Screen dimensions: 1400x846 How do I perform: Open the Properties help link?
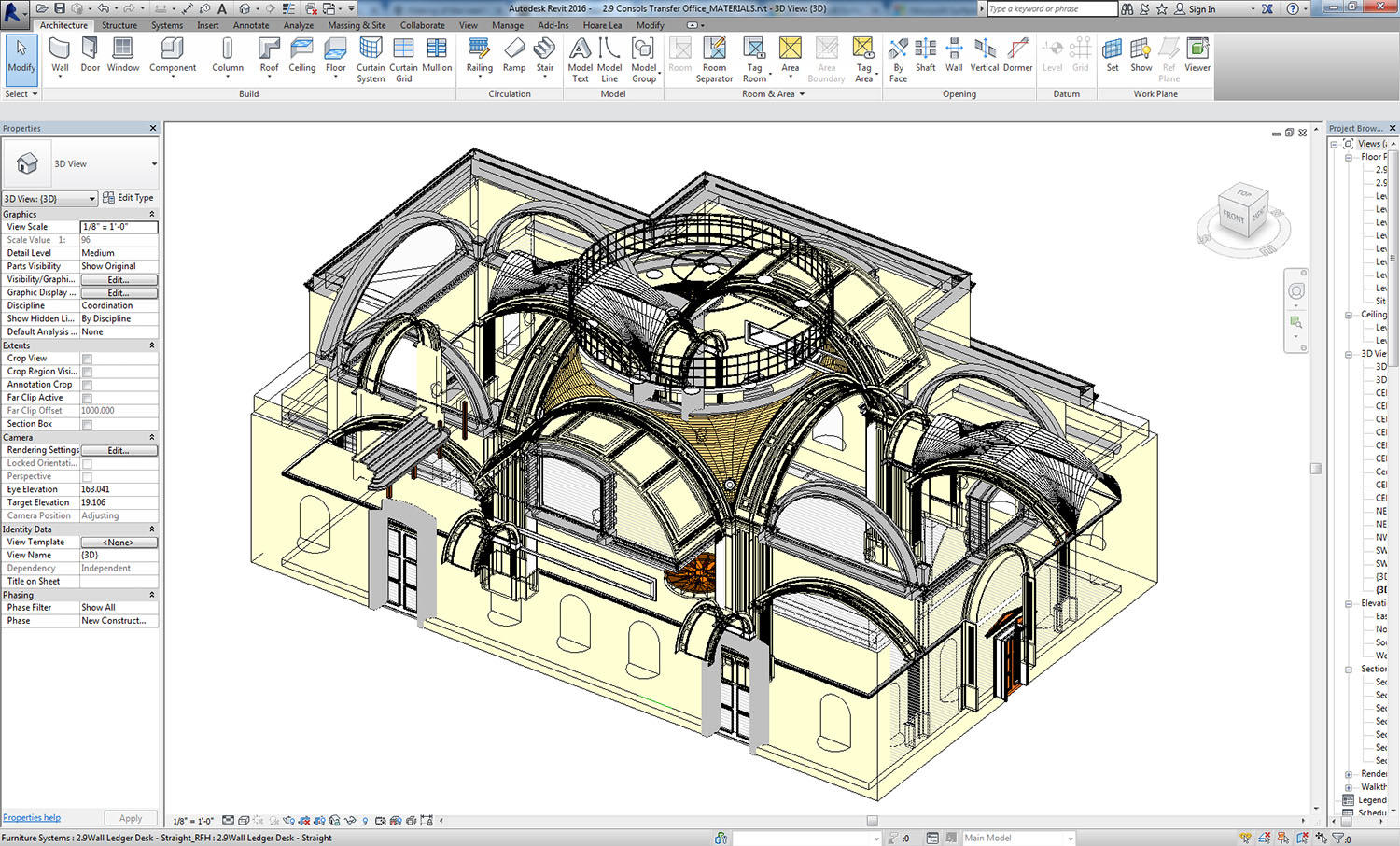[32, 818]
